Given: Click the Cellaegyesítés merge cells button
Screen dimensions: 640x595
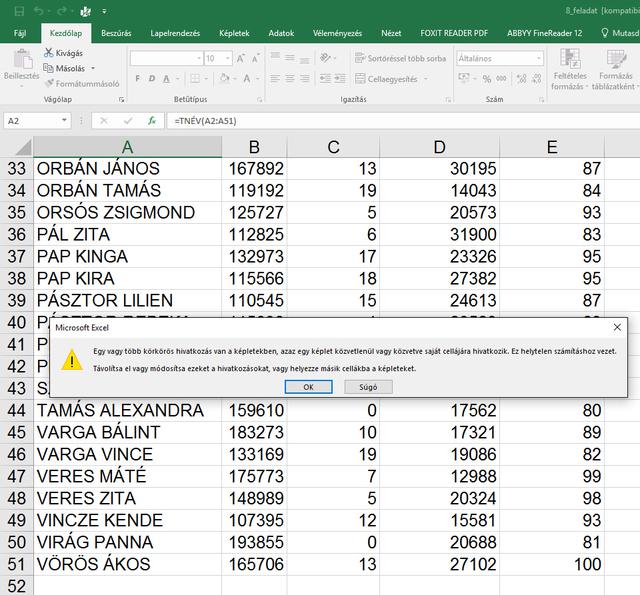Looking at the screenshot, I should pos(386,79).
